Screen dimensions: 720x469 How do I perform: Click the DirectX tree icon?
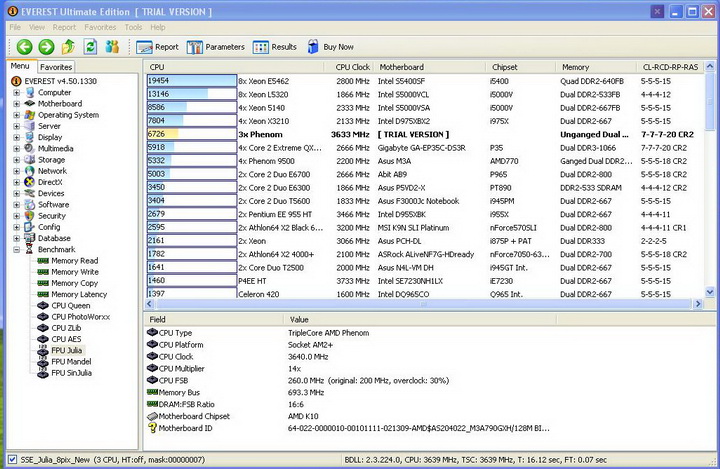click(x=29, y=182)
